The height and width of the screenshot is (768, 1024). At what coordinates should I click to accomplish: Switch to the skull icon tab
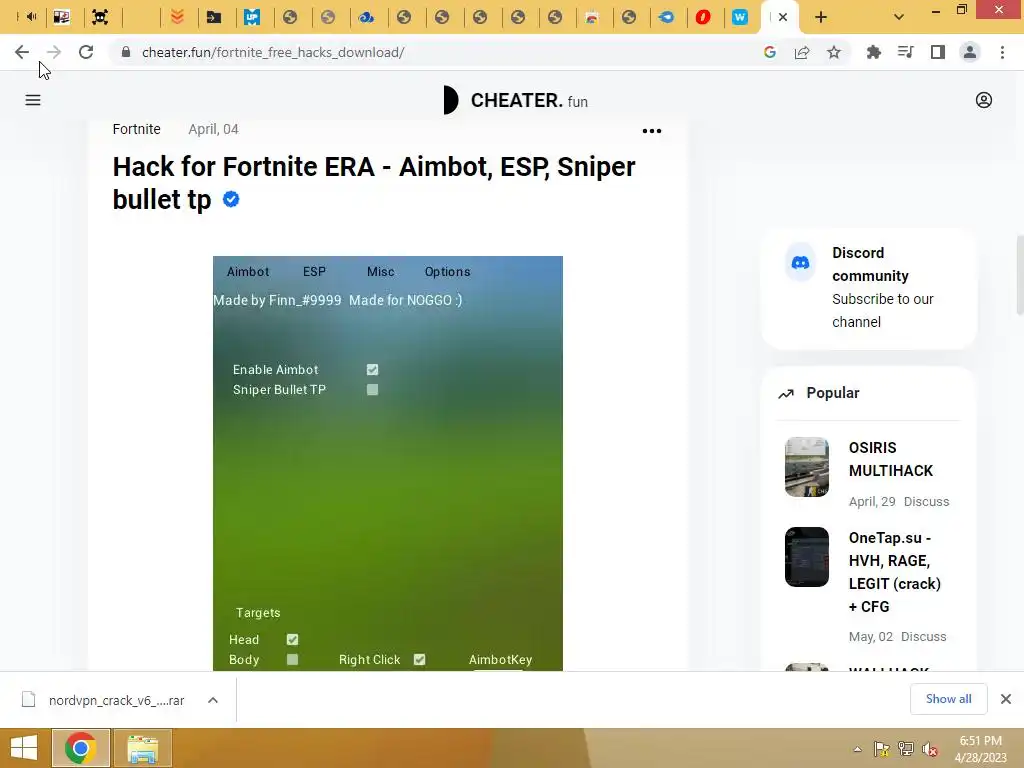pos(100,18)
